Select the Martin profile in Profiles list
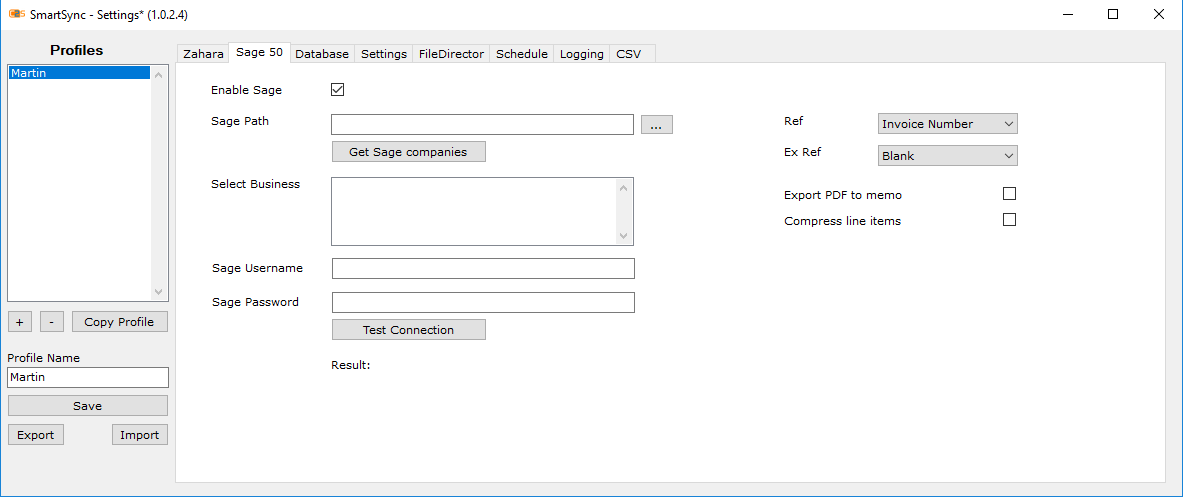Image resolution: width=1183 pixels, height=497 pixels. click(79, 72)
